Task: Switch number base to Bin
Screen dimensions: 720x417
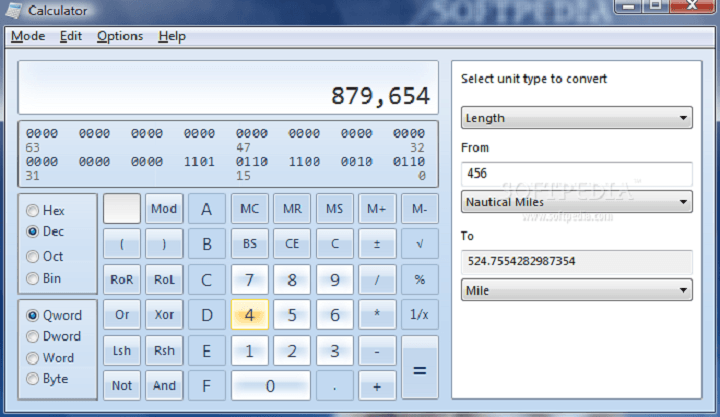Action: (34, 279)
